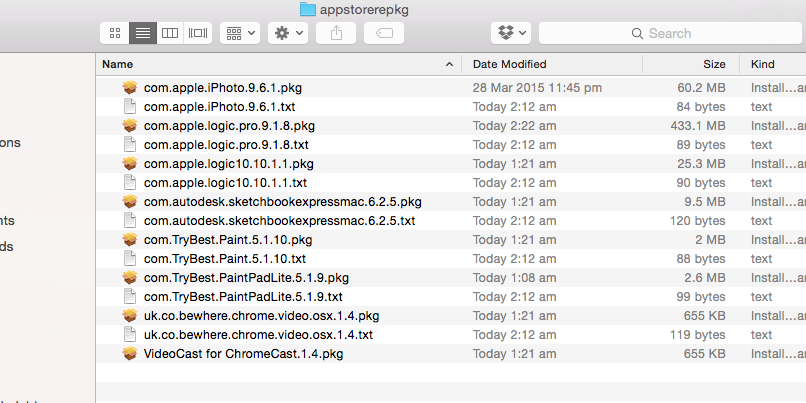Viewport: 806px width, 403px height.
Task: Click the date 28 Mar 2015 11:45 pm
Action: coord(537,88)
